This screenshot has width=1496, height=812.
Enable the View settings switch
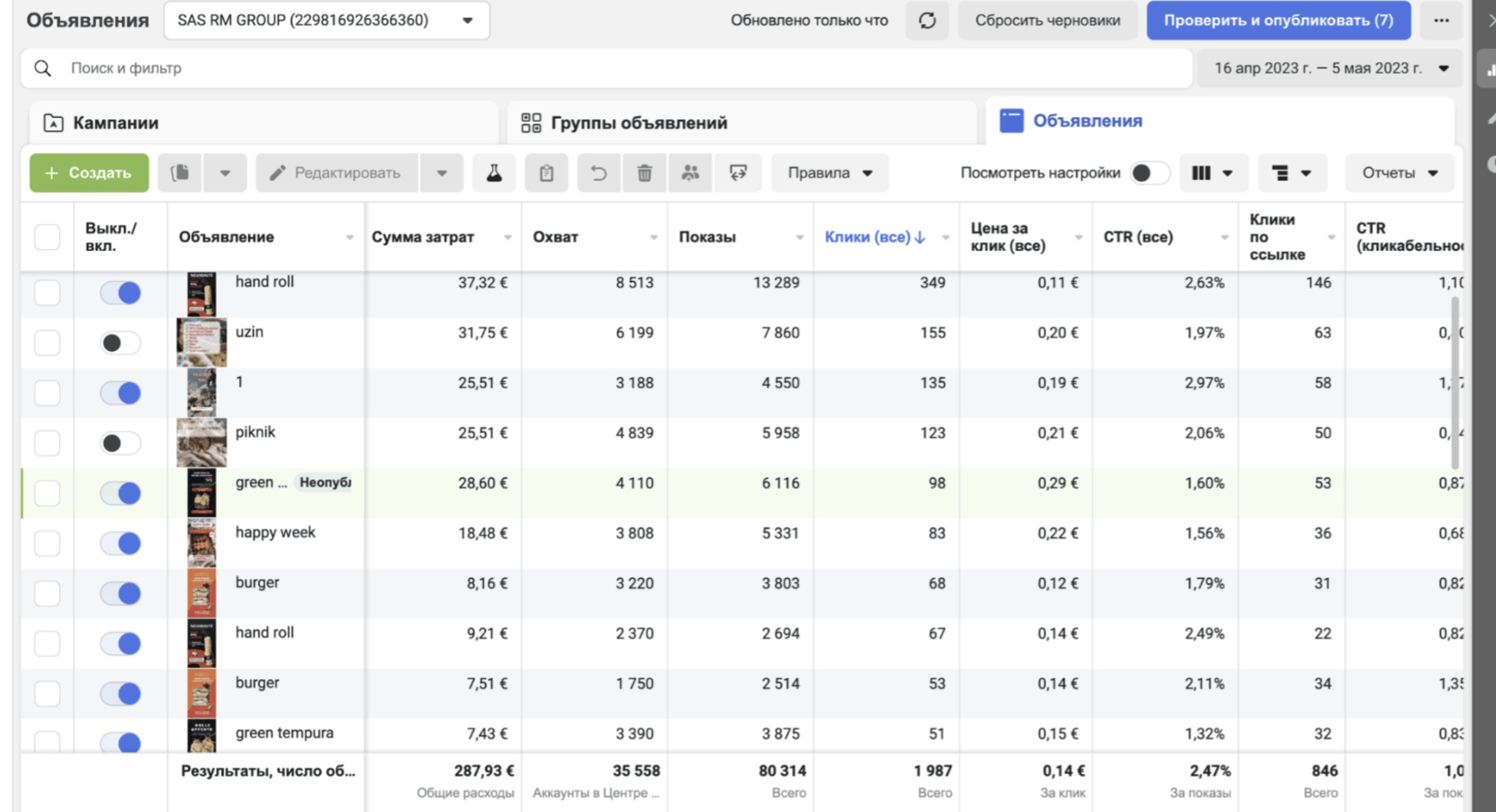pos(1149,173)
